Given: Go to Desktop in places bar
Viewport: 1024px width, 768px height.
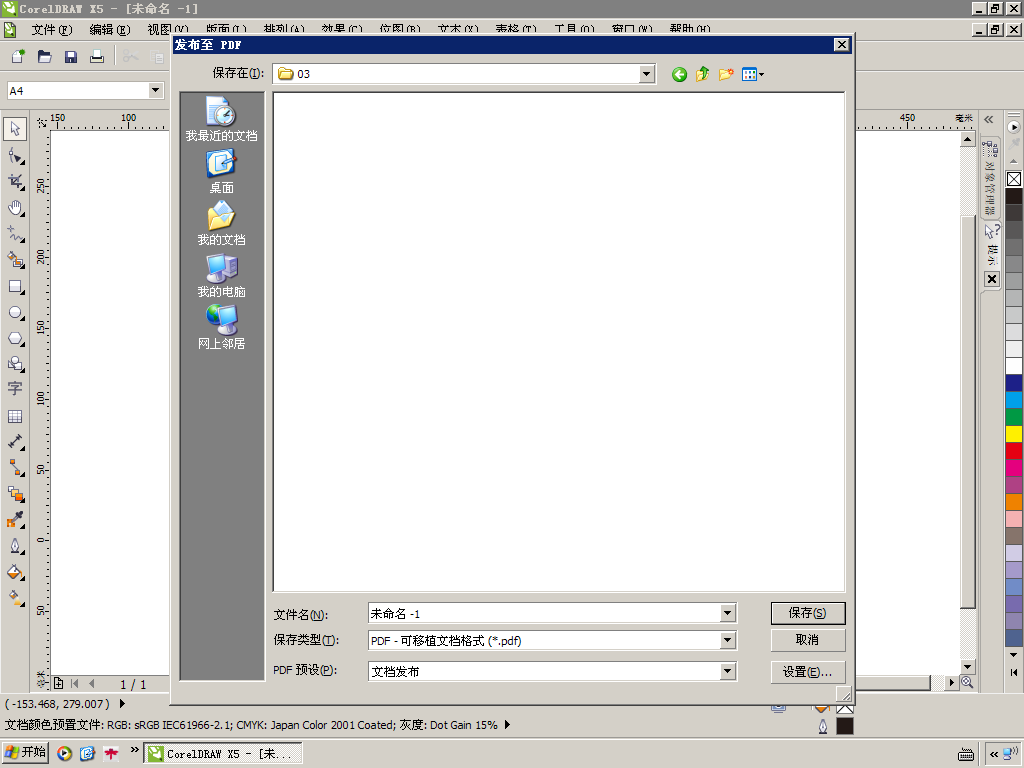Looking at the screenshot, I should (221, 171).
